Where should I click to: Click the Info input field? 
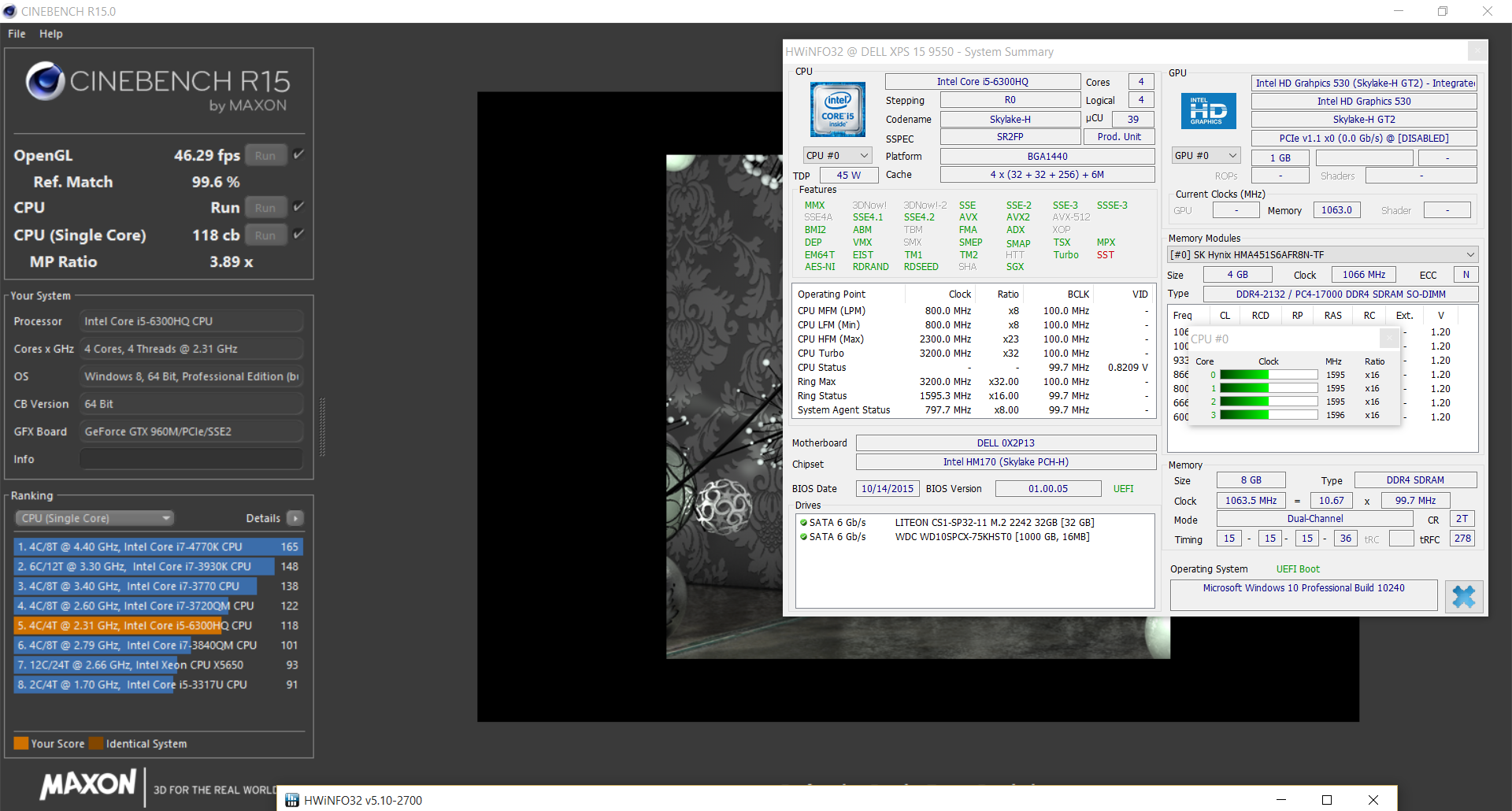coord(191,459)
